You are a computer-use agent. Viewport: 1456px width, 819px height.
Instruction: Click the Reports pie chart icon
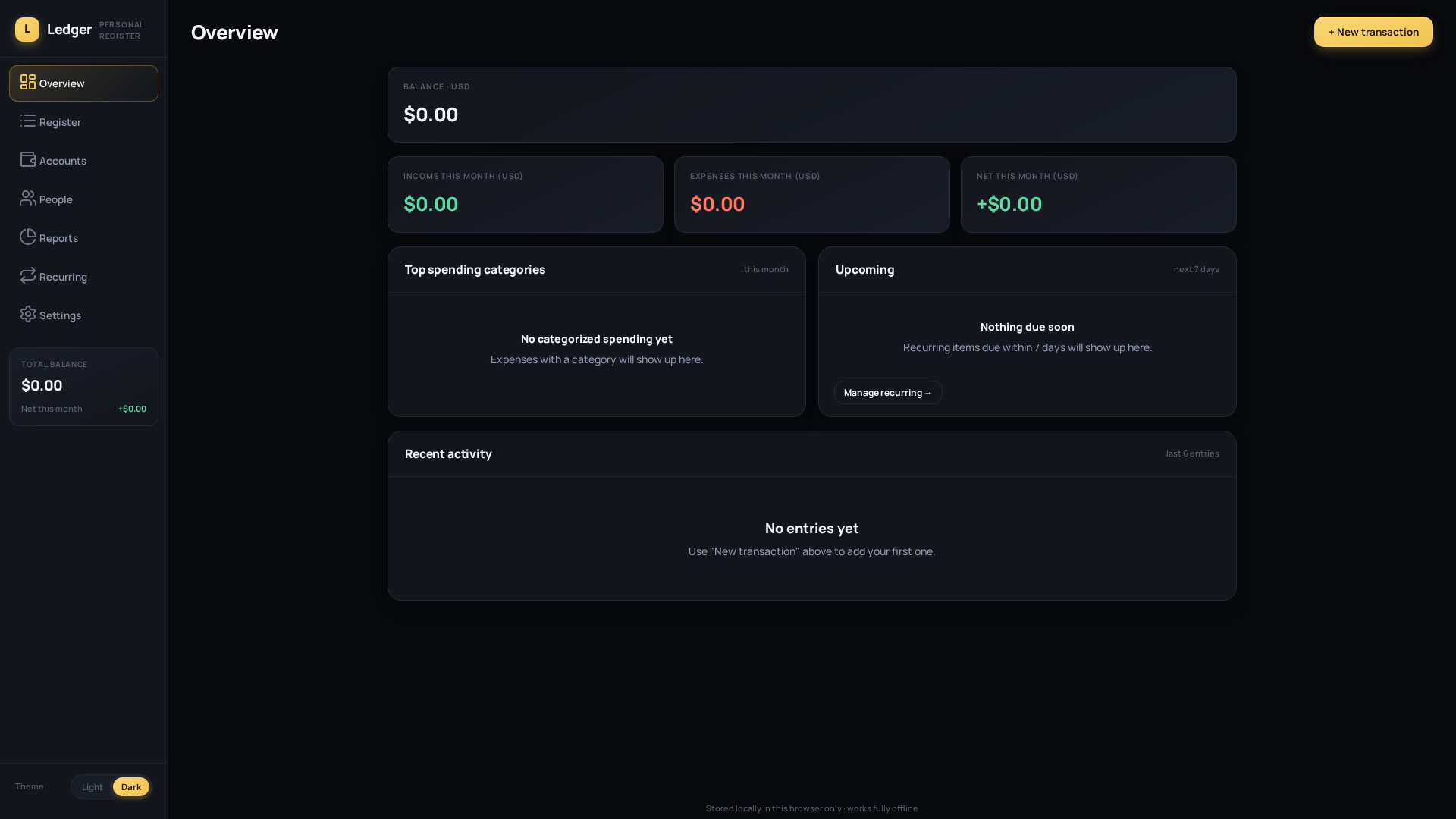point(28,237)
